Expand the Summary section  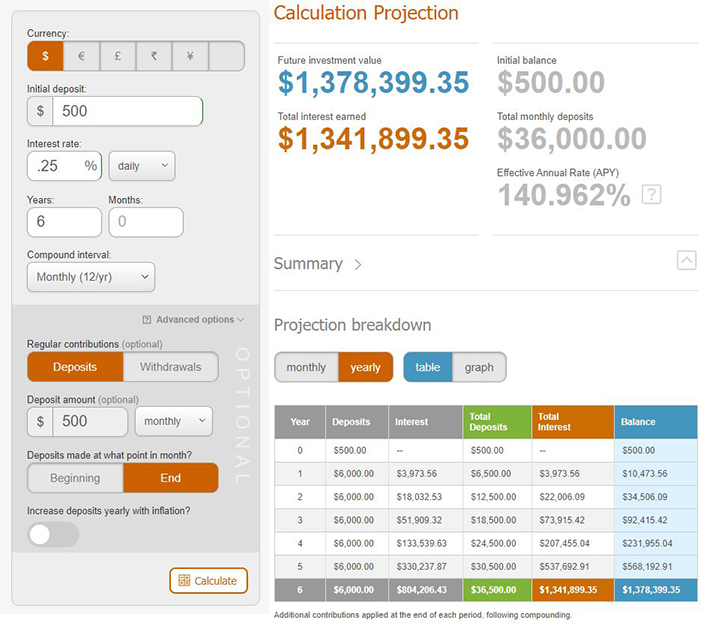click(x=318, y=264)
